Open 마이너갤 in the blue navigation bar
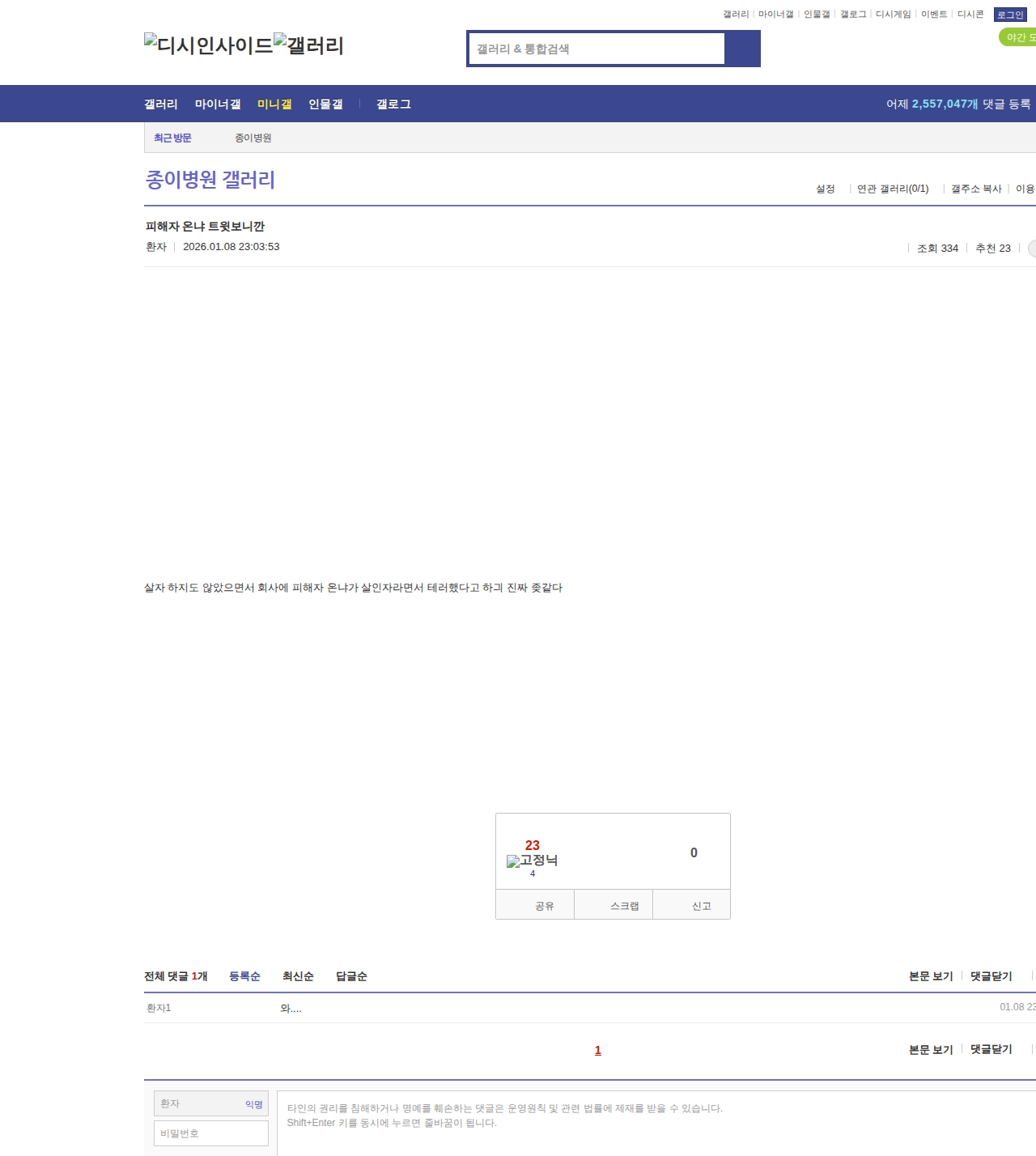Screen dimensions: 1036x1156 coord(218,104)
